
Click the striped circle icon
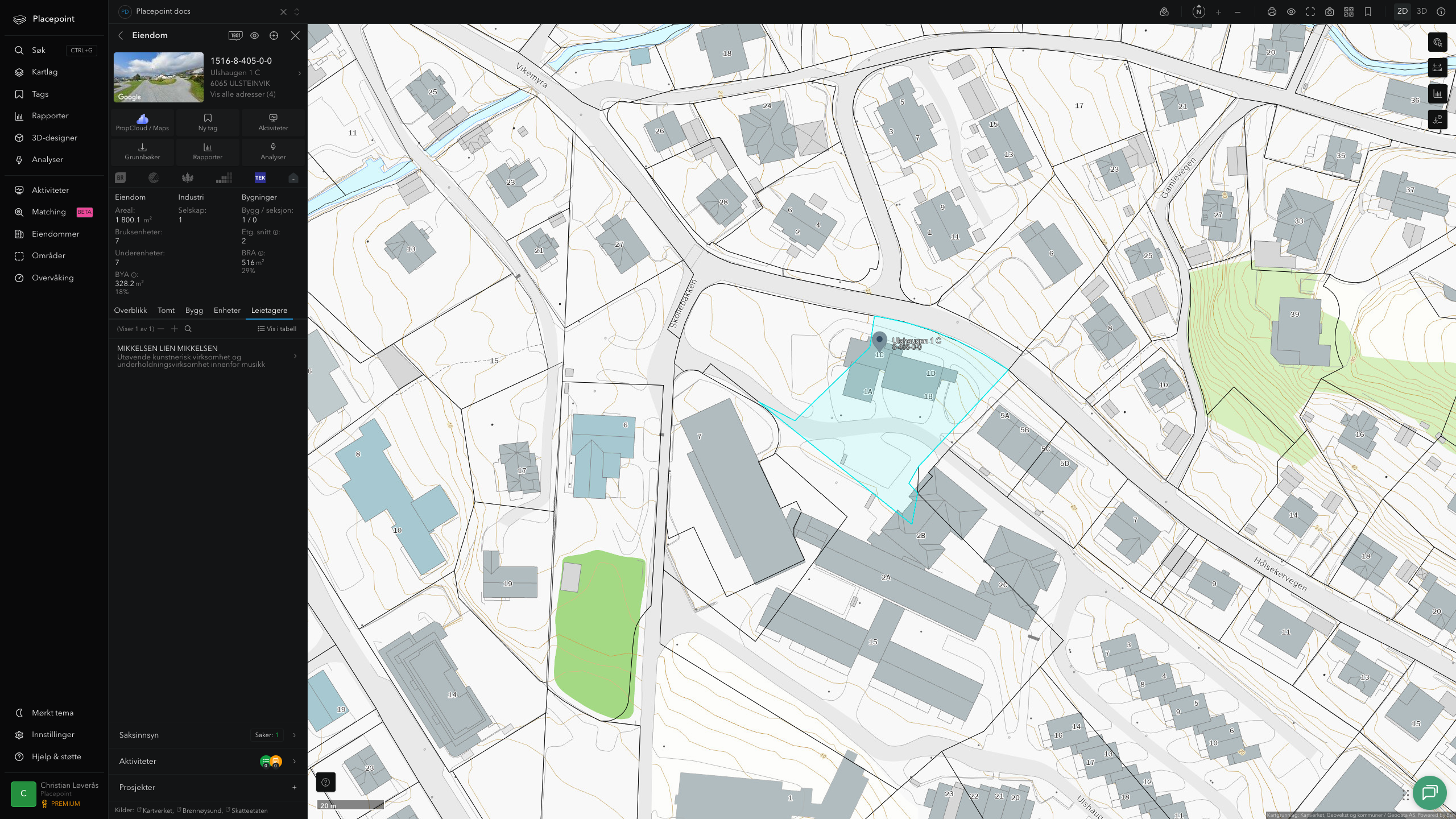(154, 178)
